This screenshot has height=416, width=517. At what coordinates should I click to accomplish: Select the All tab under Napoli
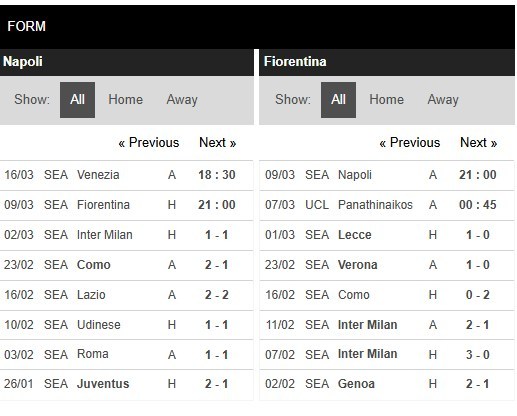coord(77,100)
